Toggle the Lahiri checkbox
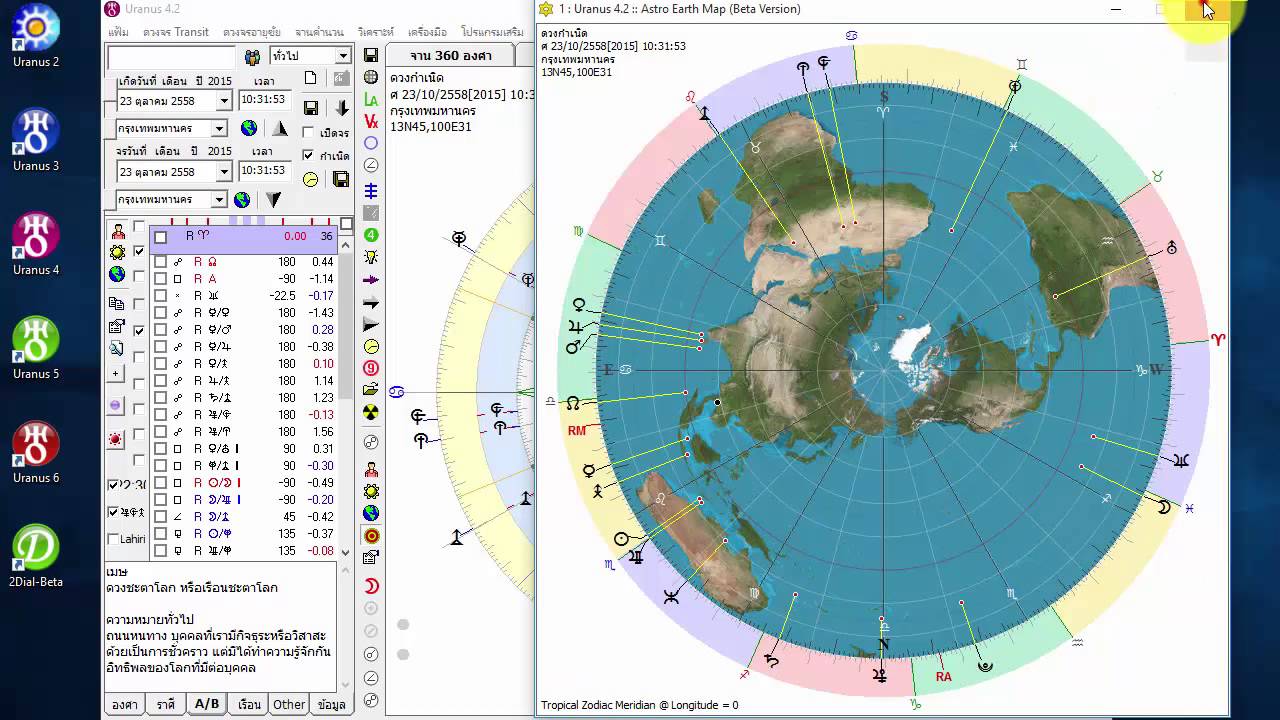Image resolution: width=1280 pixels, height=720 pixels. pos(113,539)
